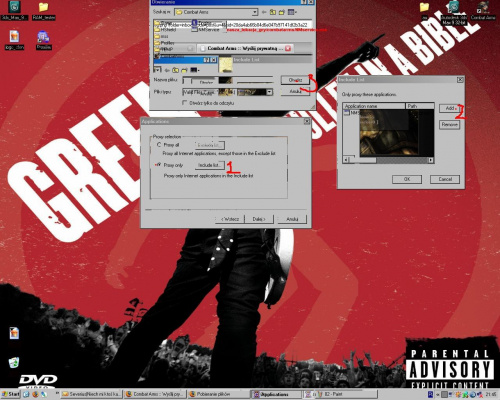Expand the Szukaj w Combat Arms dropdown
Viewport: 500px width, 400px height.
click(x=255, y=12)
